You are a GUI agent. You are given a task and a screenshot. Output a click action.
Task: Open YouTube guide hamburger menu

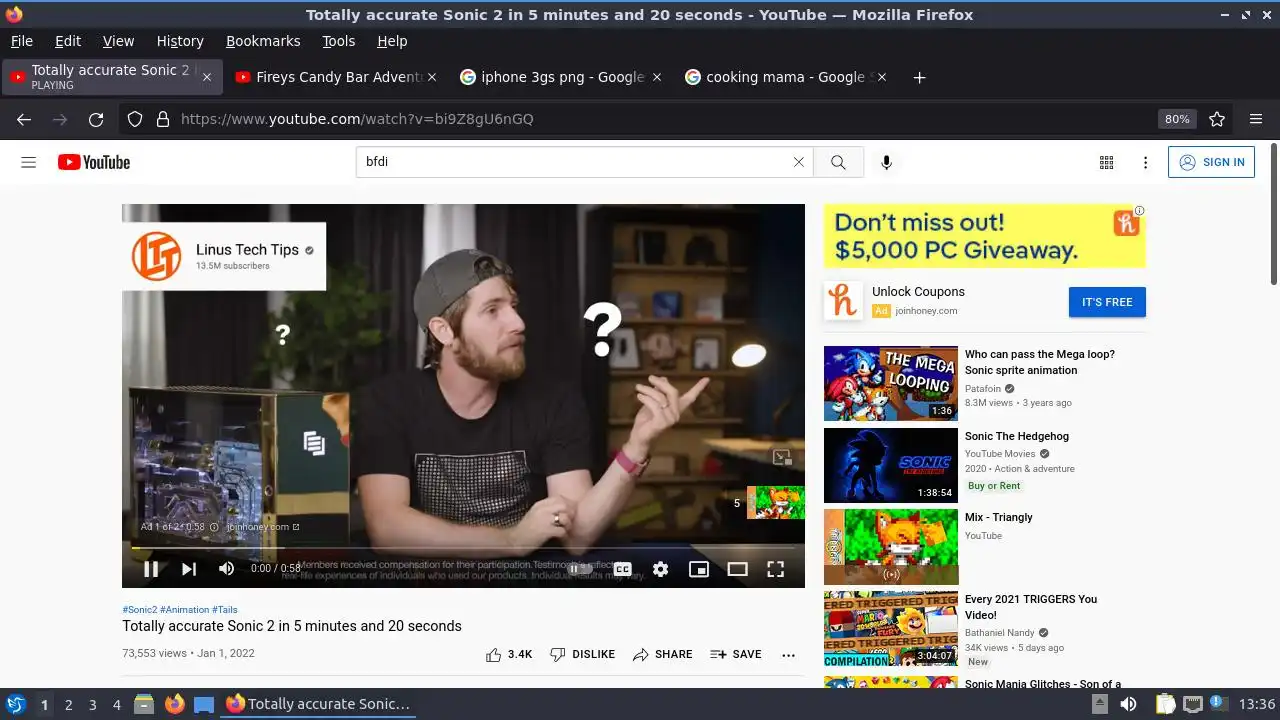coord(29,162)
